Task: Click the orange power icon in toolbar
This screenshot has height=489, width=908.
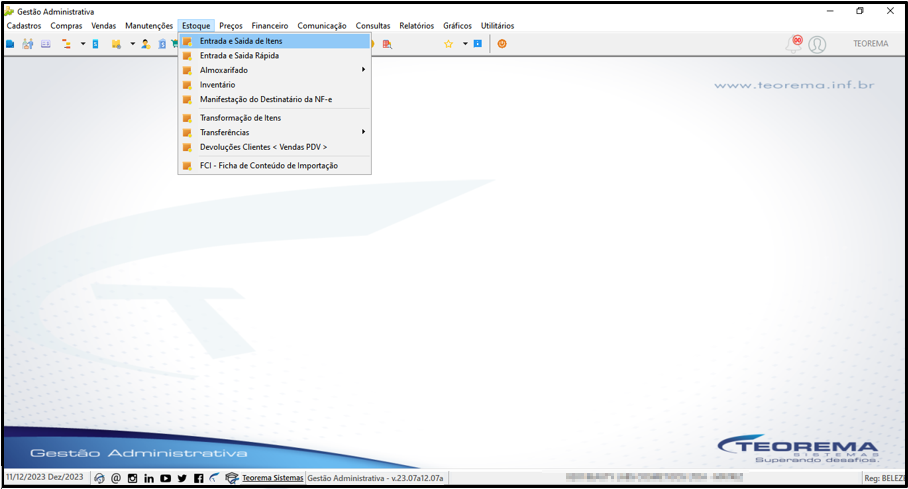Action: tap(502, 44)
